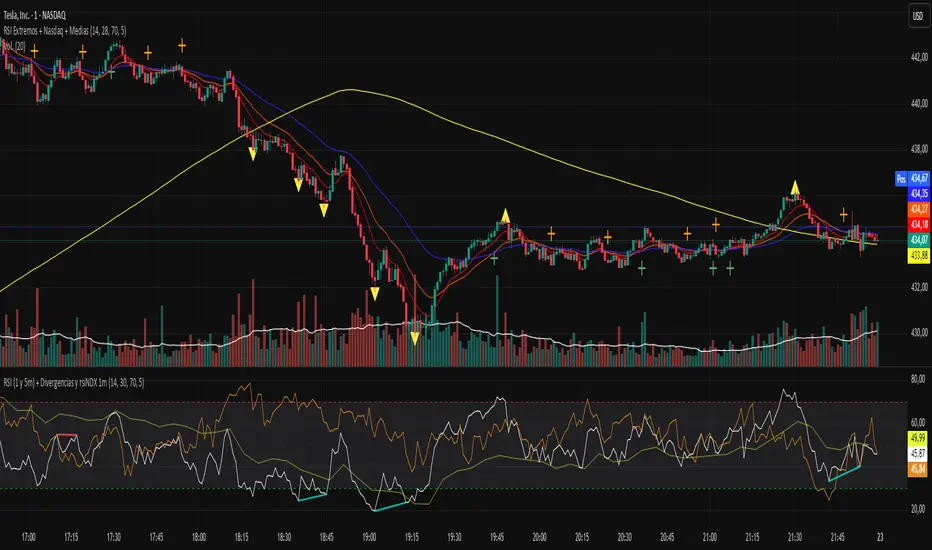
Task: Select the yellow up-triangle signal above 19:45
Action: pos(505,215)
